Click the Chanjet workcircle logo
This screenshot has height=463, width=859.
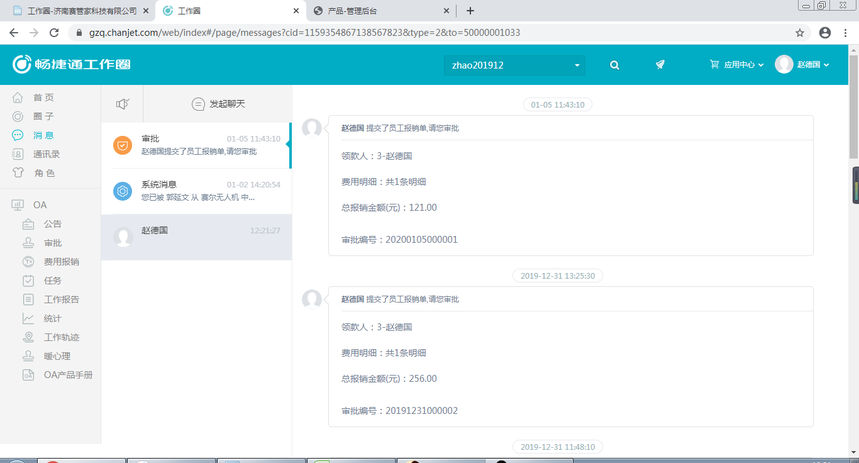coord(72,64)
